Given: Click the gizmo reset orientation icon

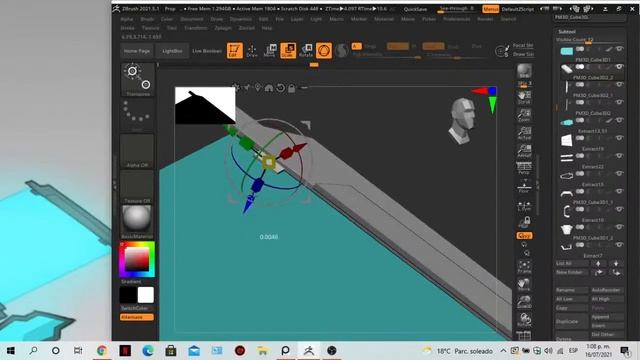Looking at the screenshot, I should click(x=280, y=88).
